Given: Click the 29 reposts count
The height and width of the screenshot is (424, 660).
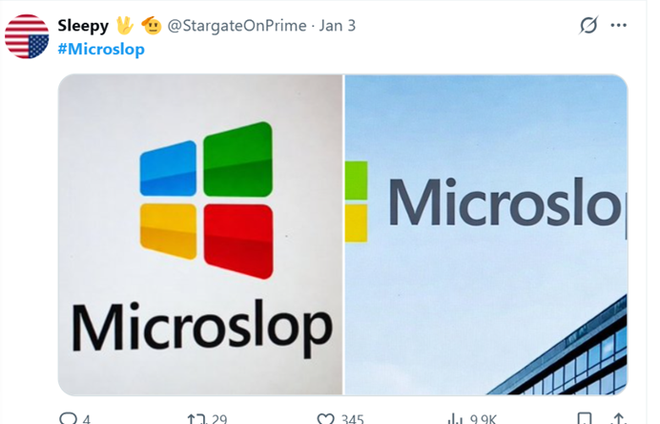Looking at the screenshot, I should pos(219,419).
